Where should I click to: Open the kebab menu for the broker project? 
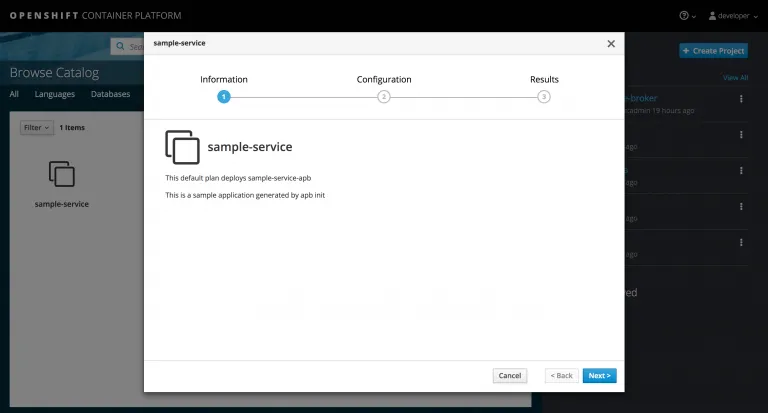tap(741, 99)
